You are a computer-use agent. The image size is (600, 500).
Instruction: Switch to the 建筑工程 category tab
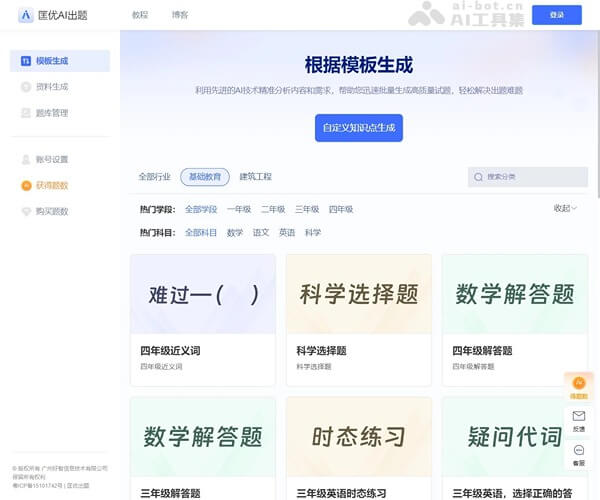click(x=255, y=177)
